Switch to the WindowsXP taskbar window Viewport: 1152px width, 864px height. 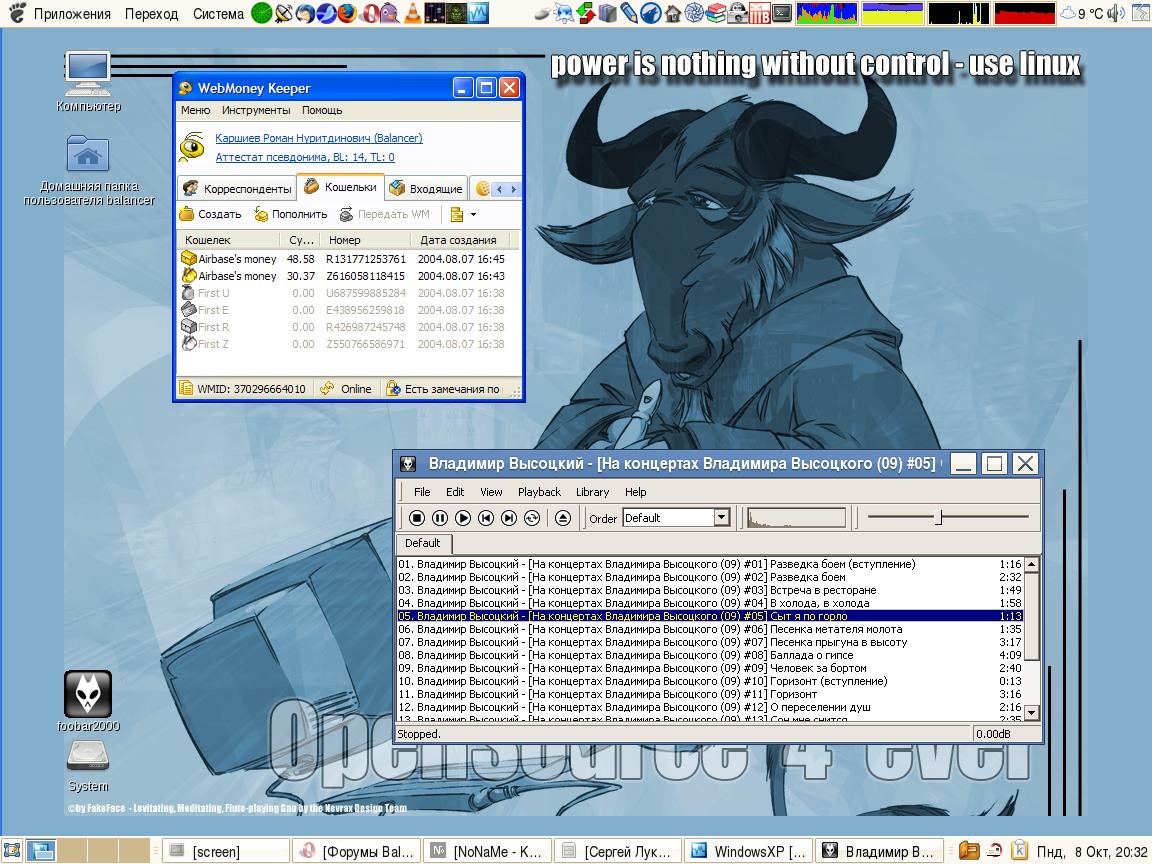(x=749, y=852)
